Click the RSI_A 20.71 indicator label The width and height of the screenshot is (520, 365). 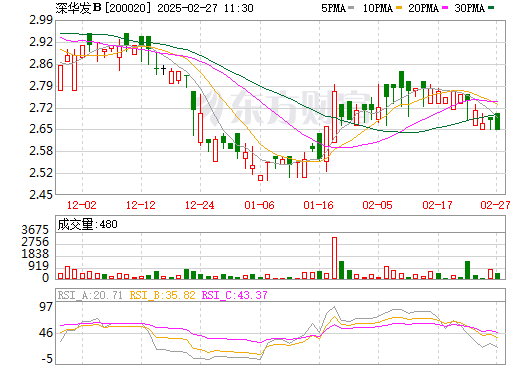[x=90, y=295]
